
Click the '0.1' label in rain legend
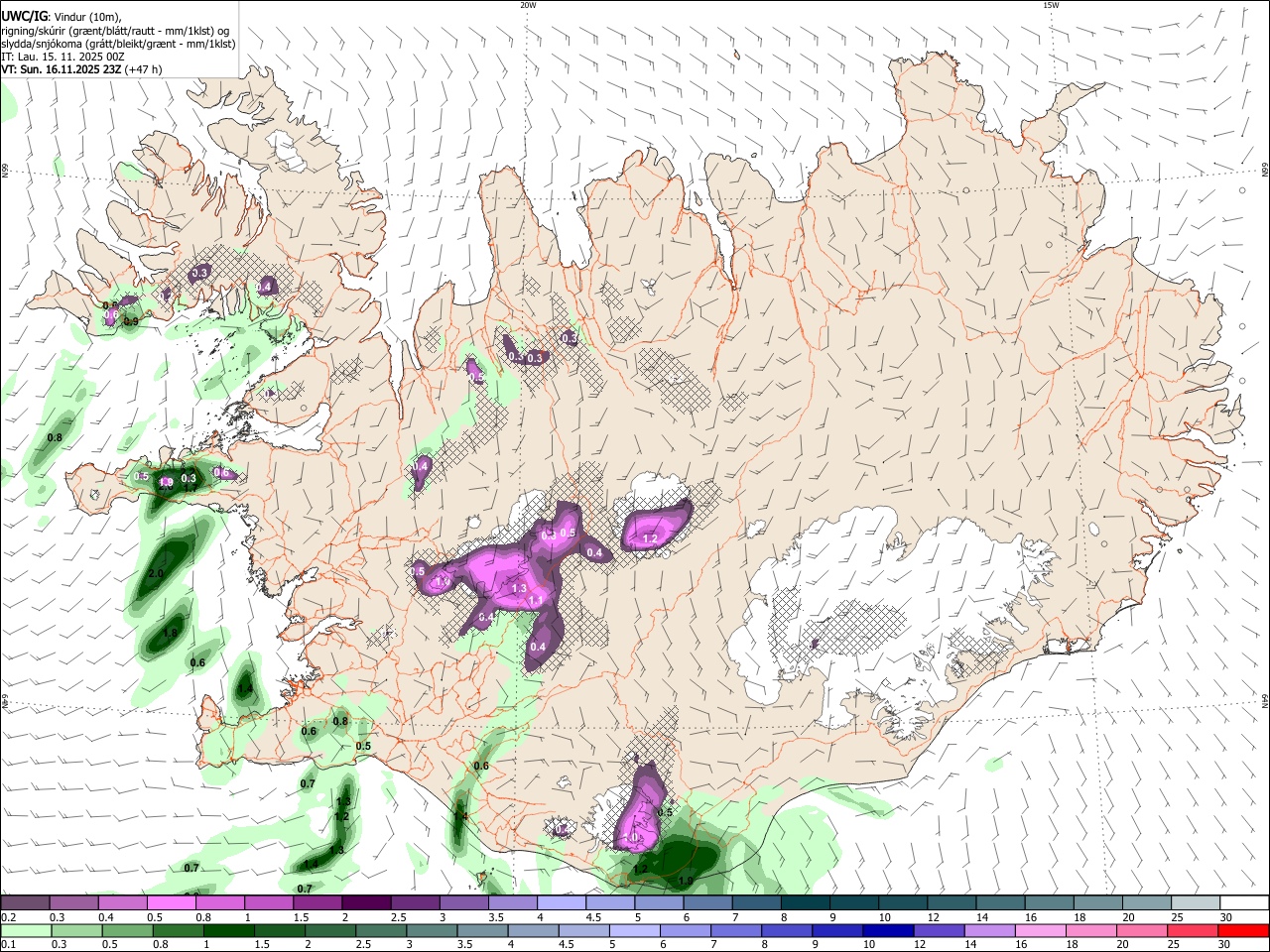(x=9, y=945)
